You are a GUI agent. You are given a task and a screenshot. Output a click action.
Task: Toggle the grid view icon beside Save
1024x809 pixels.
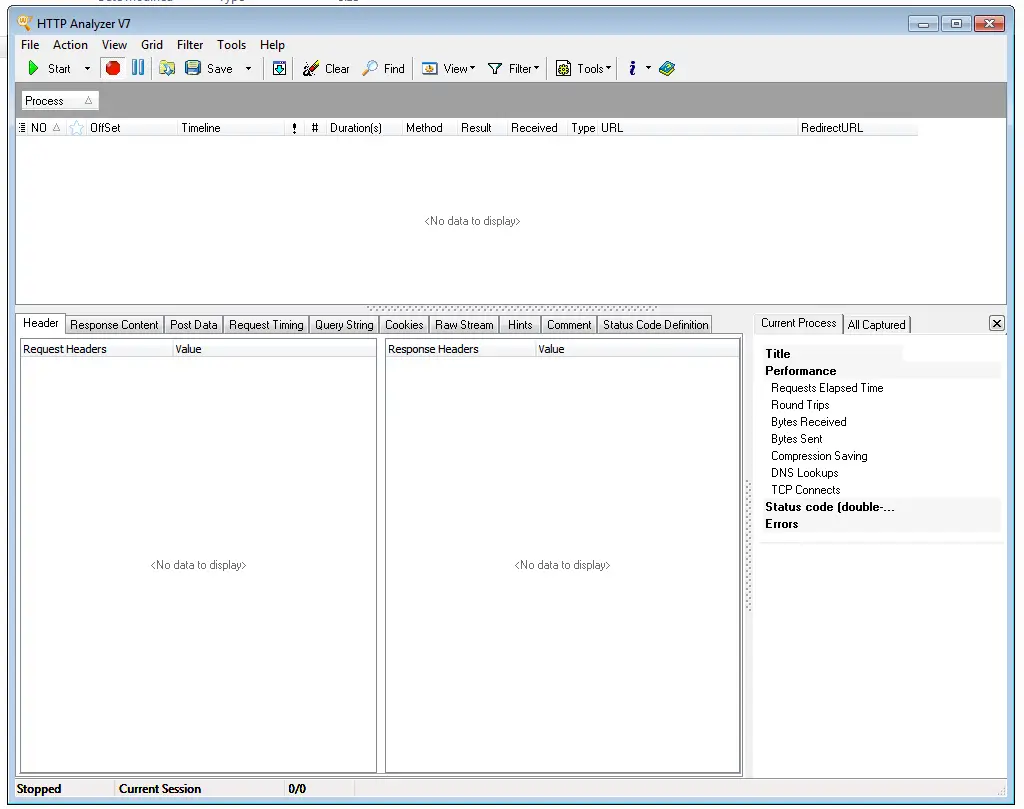(x=278, y=68)
